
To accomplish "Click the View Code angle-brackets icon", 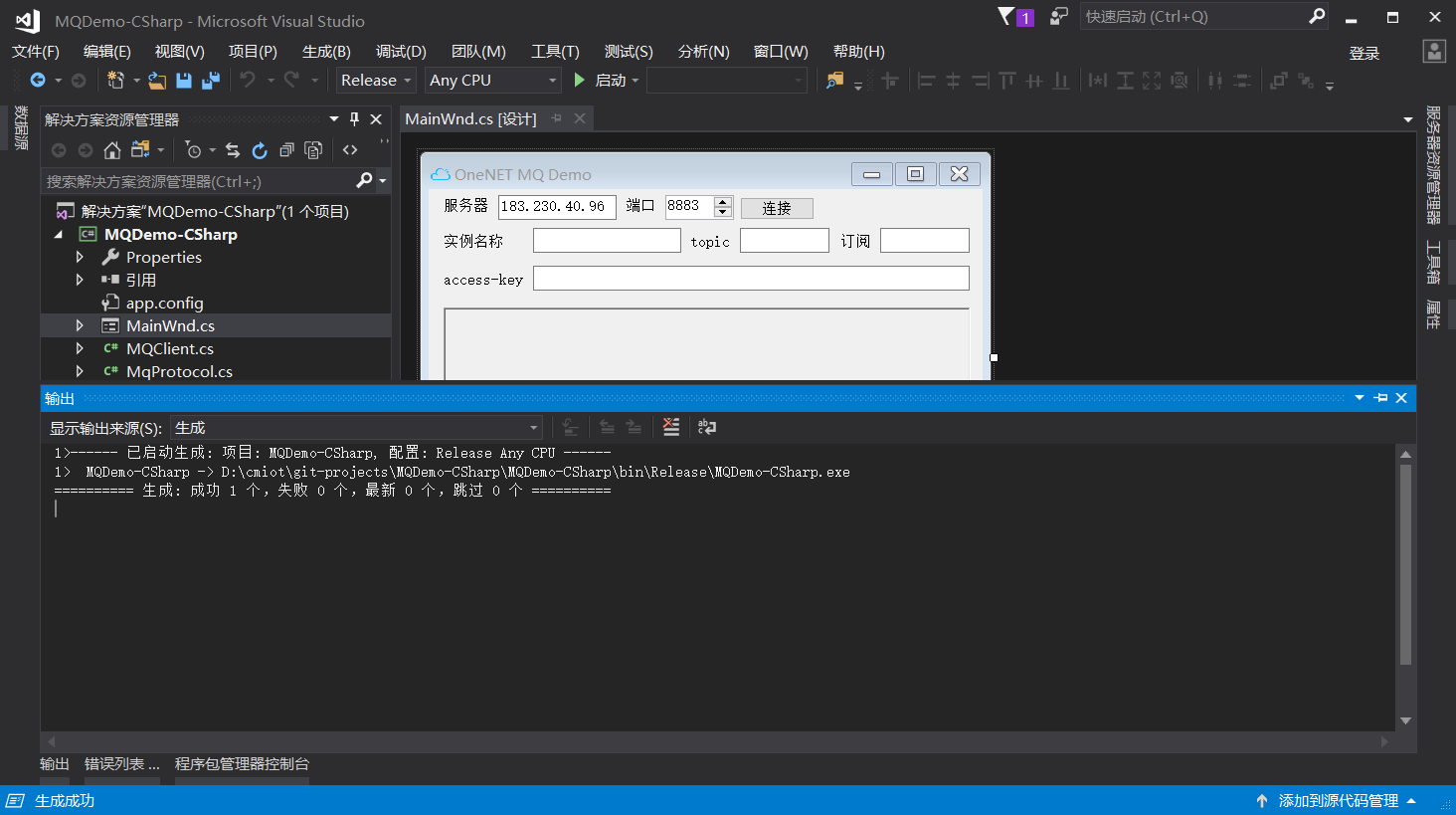I will click(350, 150).
